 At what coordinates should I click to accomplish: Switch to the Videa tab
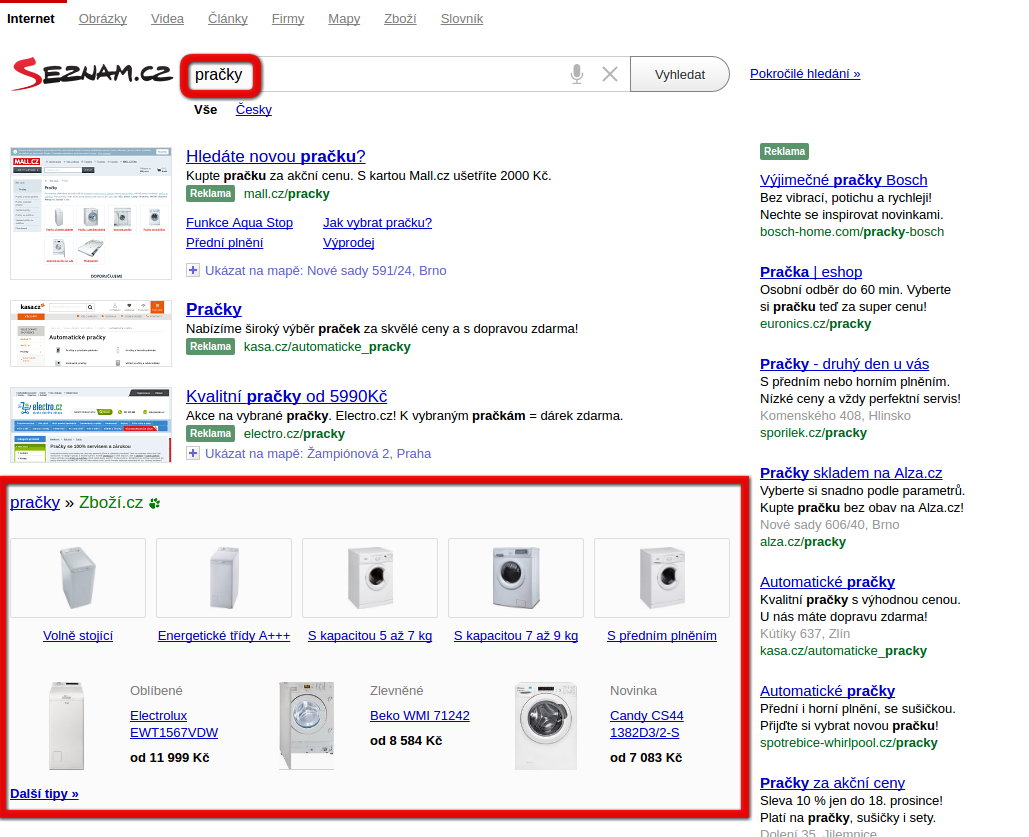pyautogui.click(x=167, y=19)
